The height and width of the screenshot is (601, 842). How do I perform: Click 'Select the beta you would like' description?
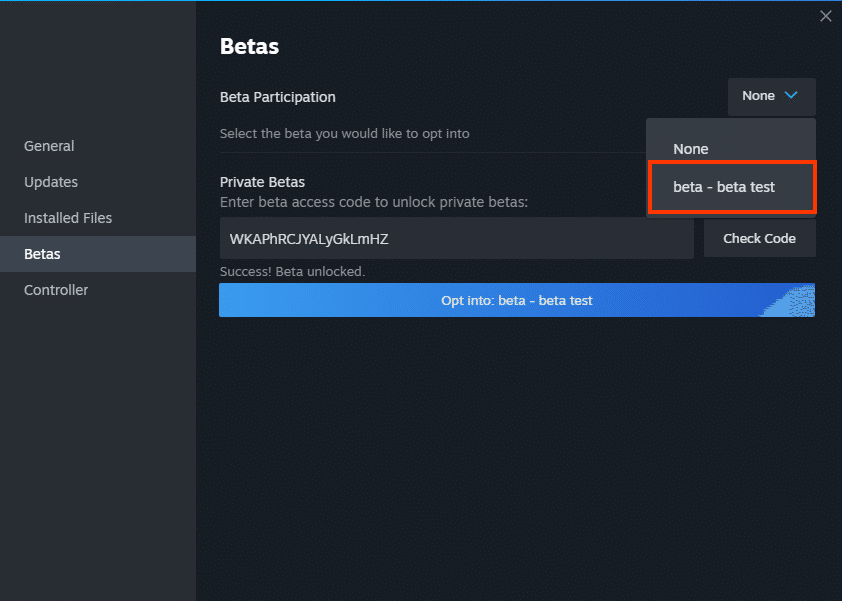[344, 134]
